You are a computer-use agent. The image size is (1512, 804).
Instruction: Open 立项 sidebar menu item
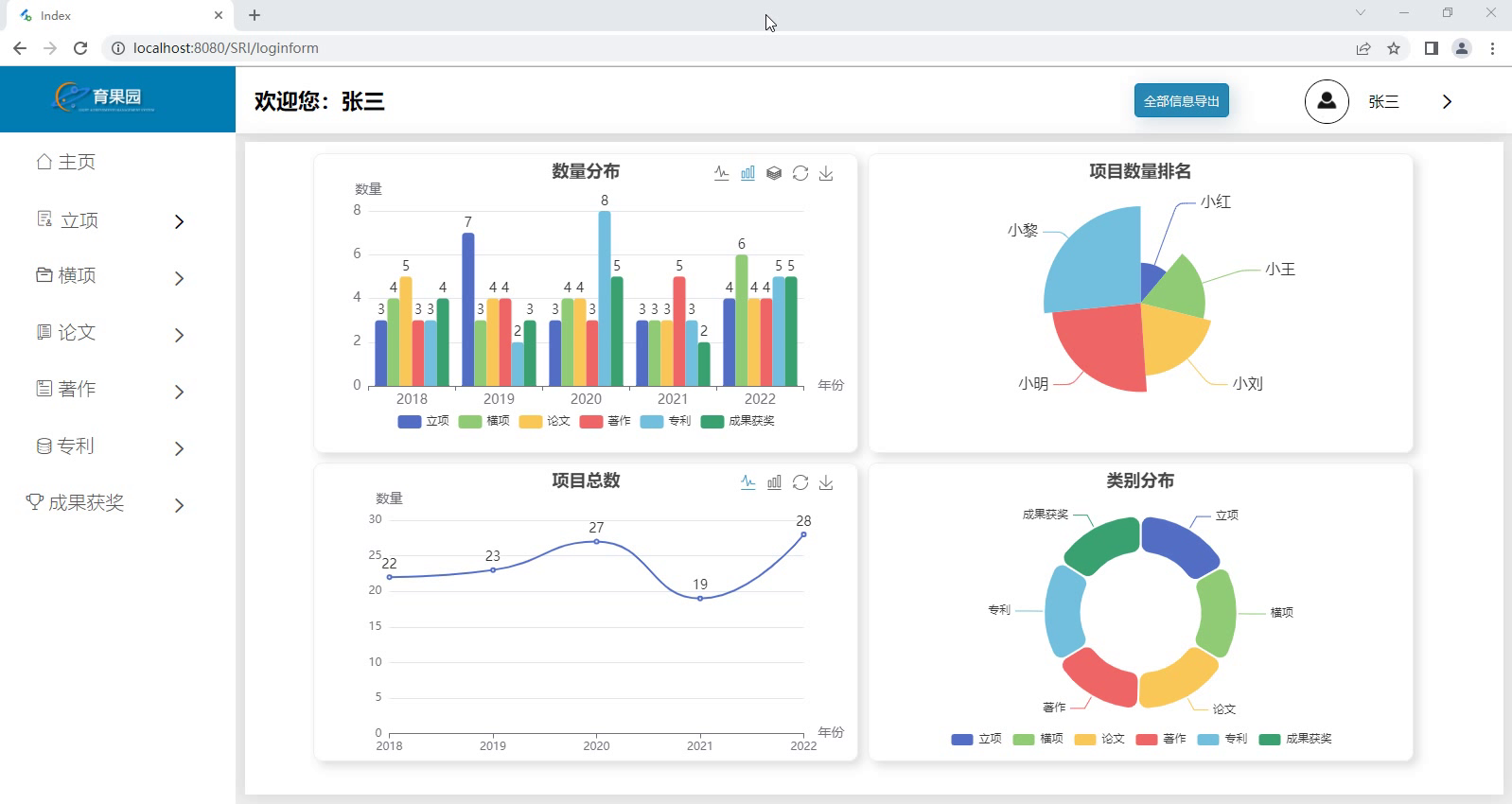pyautogui.click(x=67, y=220)
